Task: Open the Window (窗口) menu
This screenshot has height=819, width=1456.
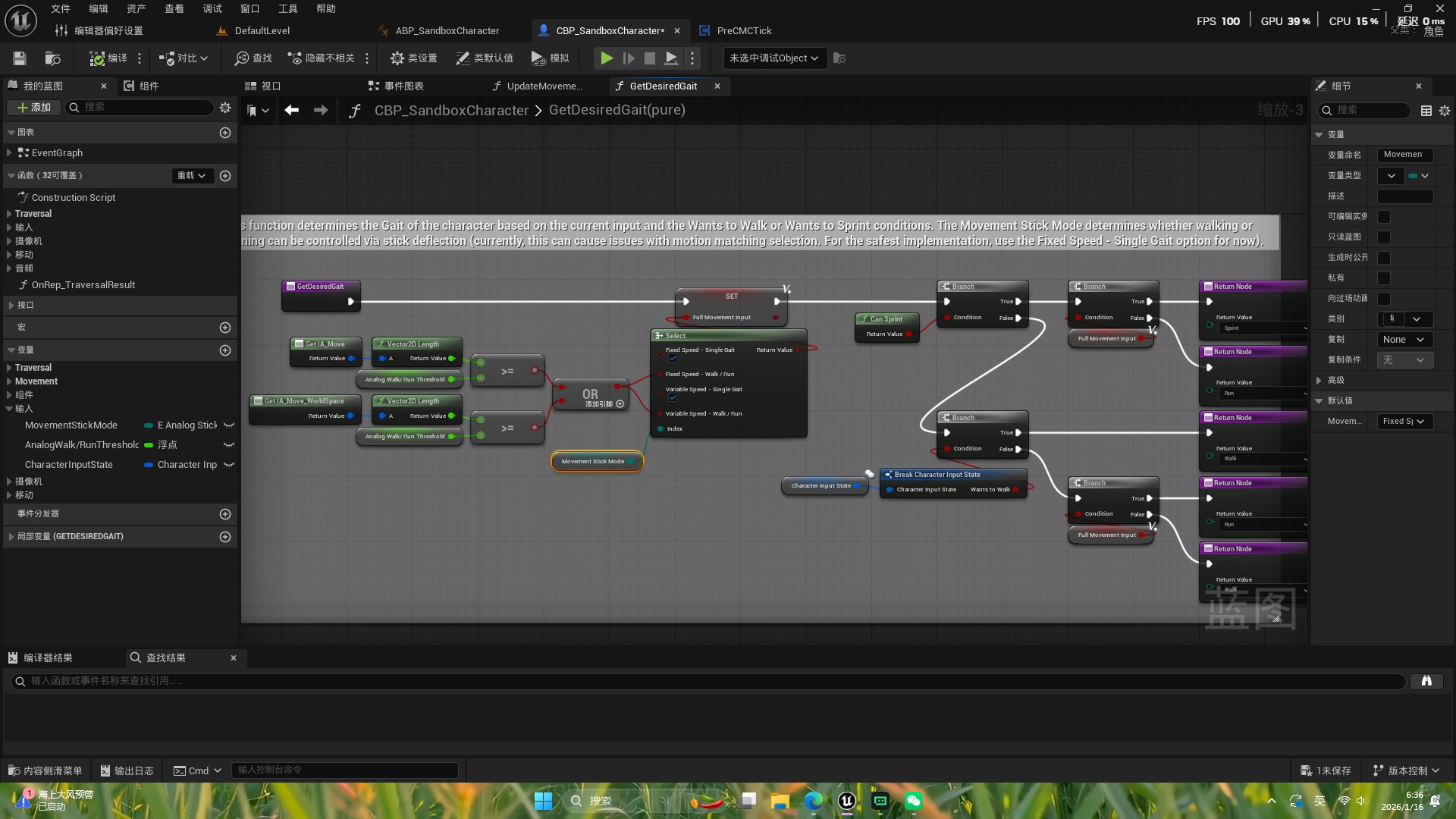Action: 249,9
